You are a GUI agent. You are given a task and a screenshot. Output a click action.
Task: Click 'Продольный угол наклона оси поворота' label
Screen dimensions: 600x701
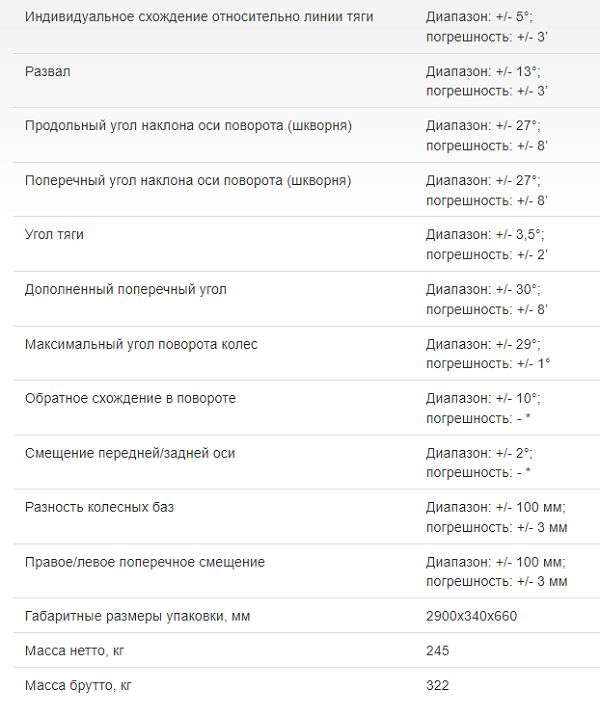[x=188, y=126]
